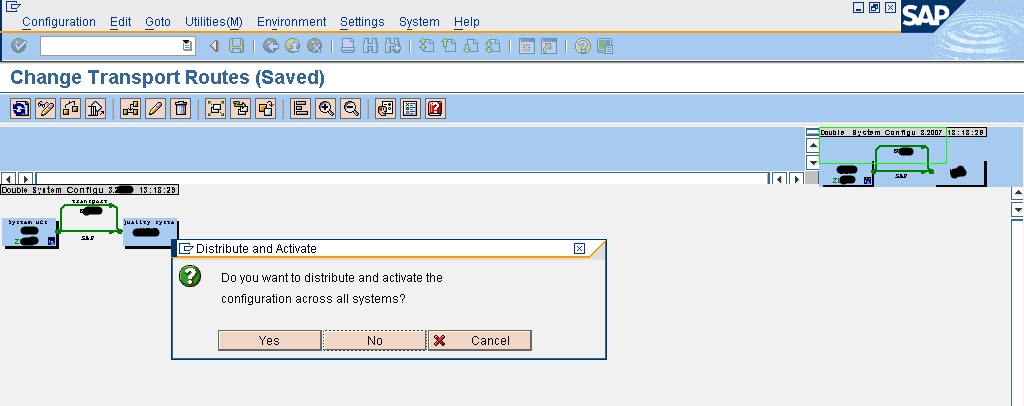Click the Refresh icon in the application toolbar

[x=21, y=108]
